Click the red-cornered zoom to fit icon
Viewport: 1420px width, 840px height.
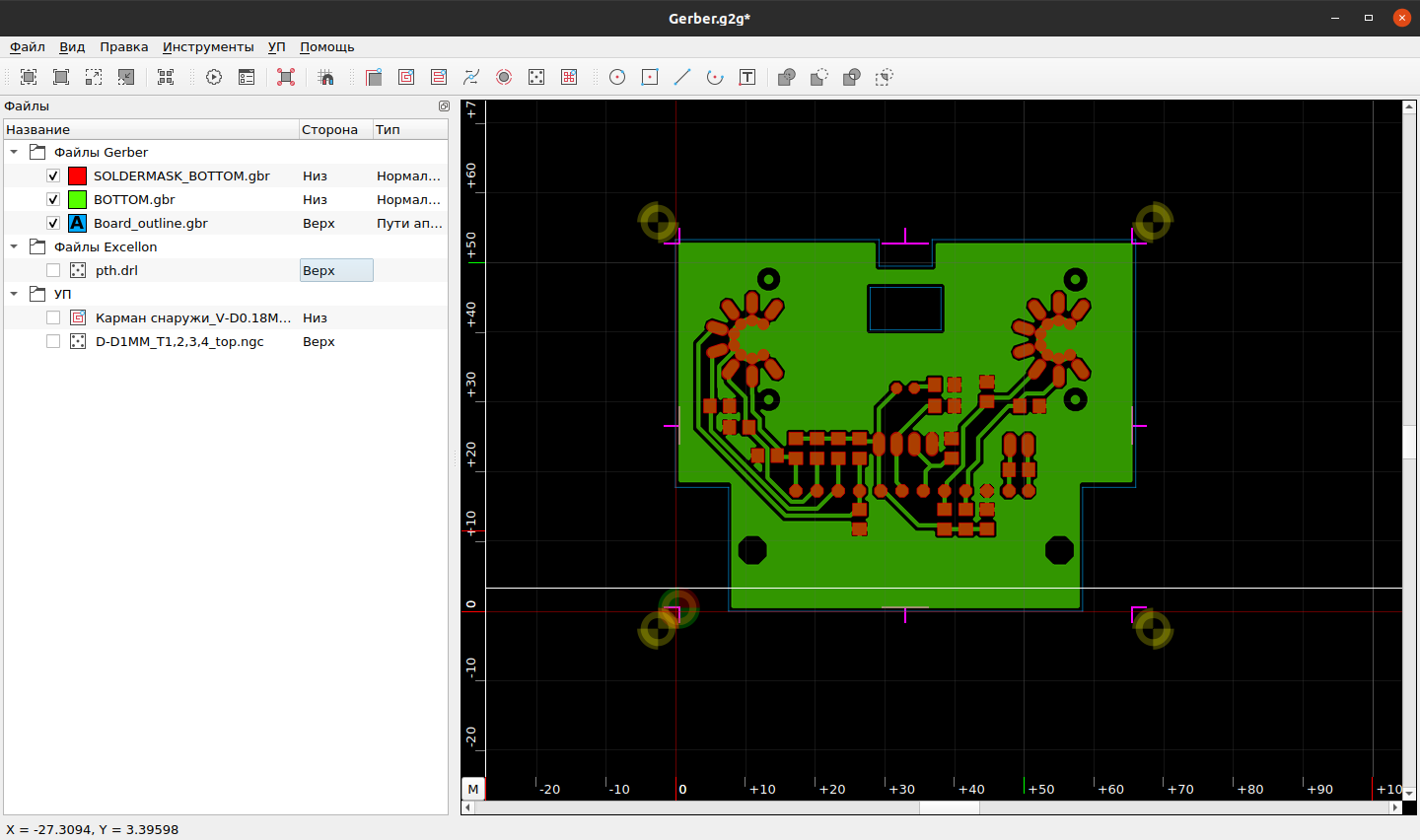pyautogui.click(x=286, y=77)
